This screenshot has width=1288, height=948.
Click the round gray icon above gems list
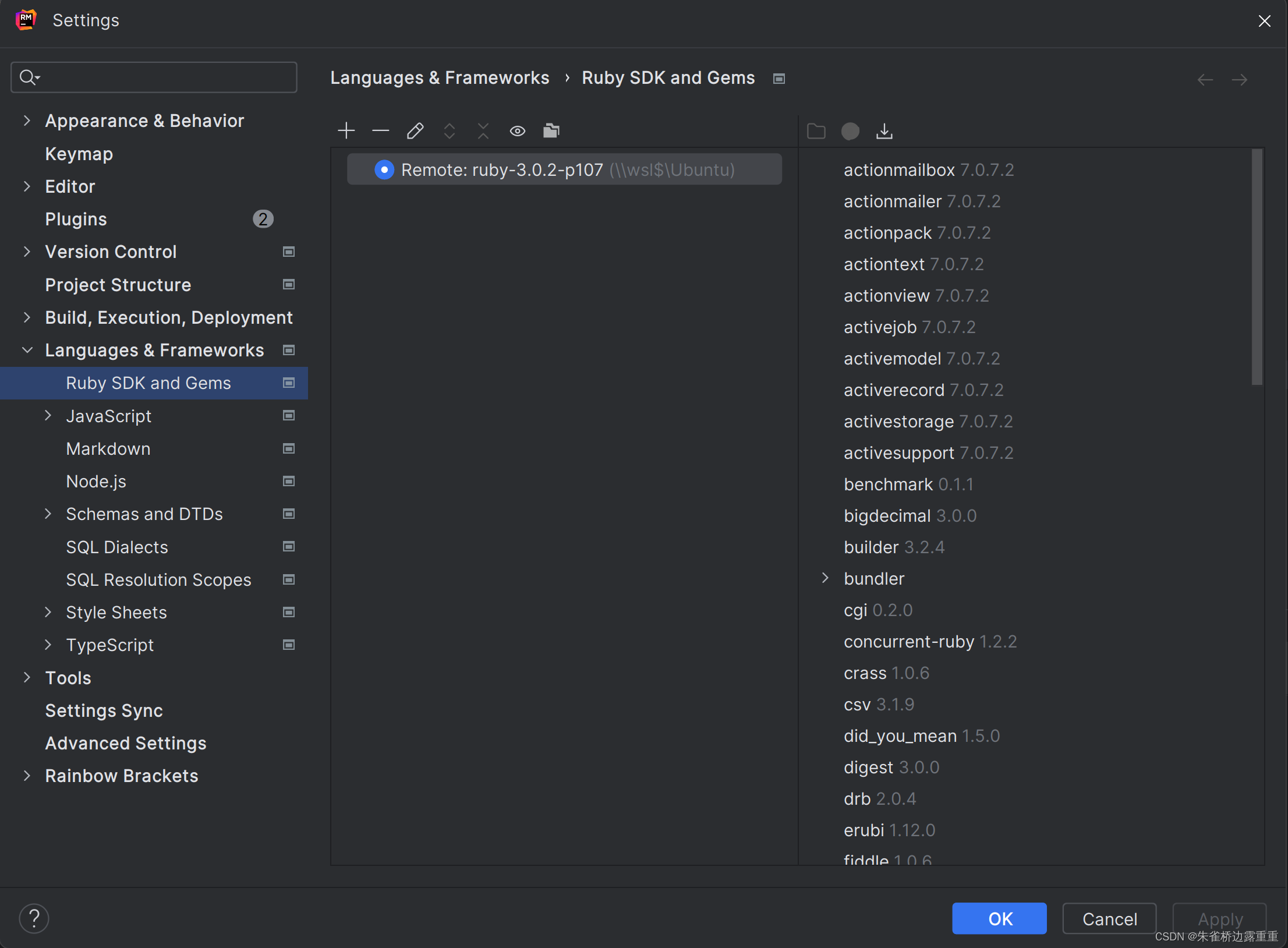click(x=850, y=131)
